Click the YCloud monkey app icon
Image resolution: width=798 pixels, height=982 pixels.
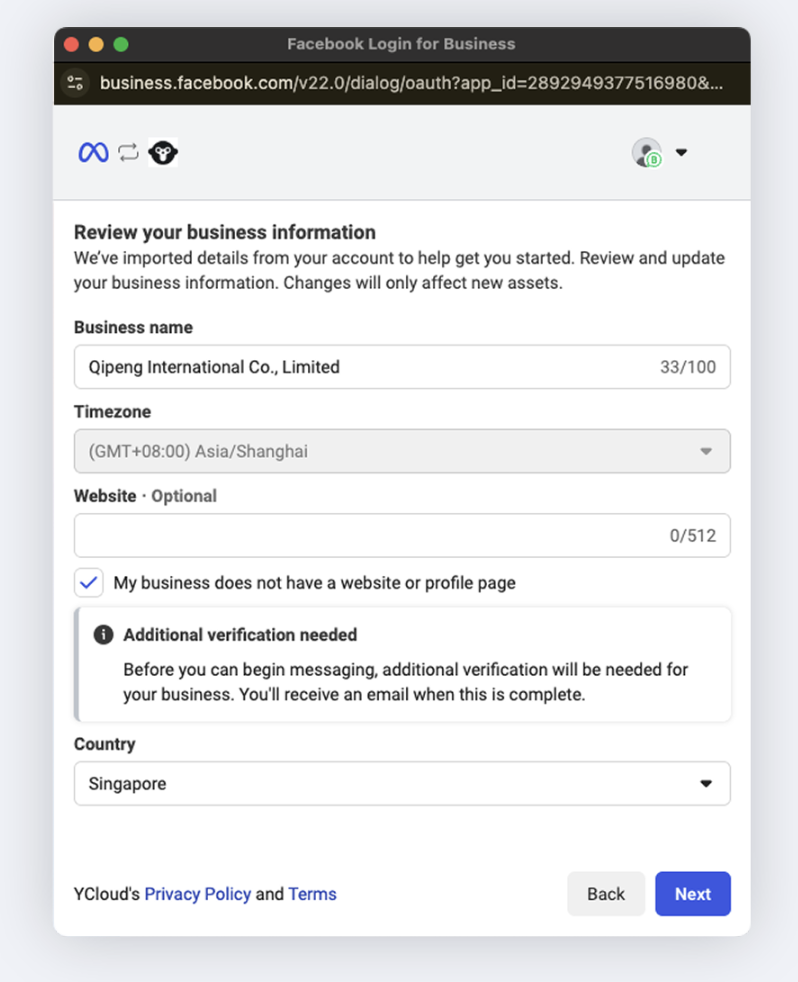click(x=163, y=152)
